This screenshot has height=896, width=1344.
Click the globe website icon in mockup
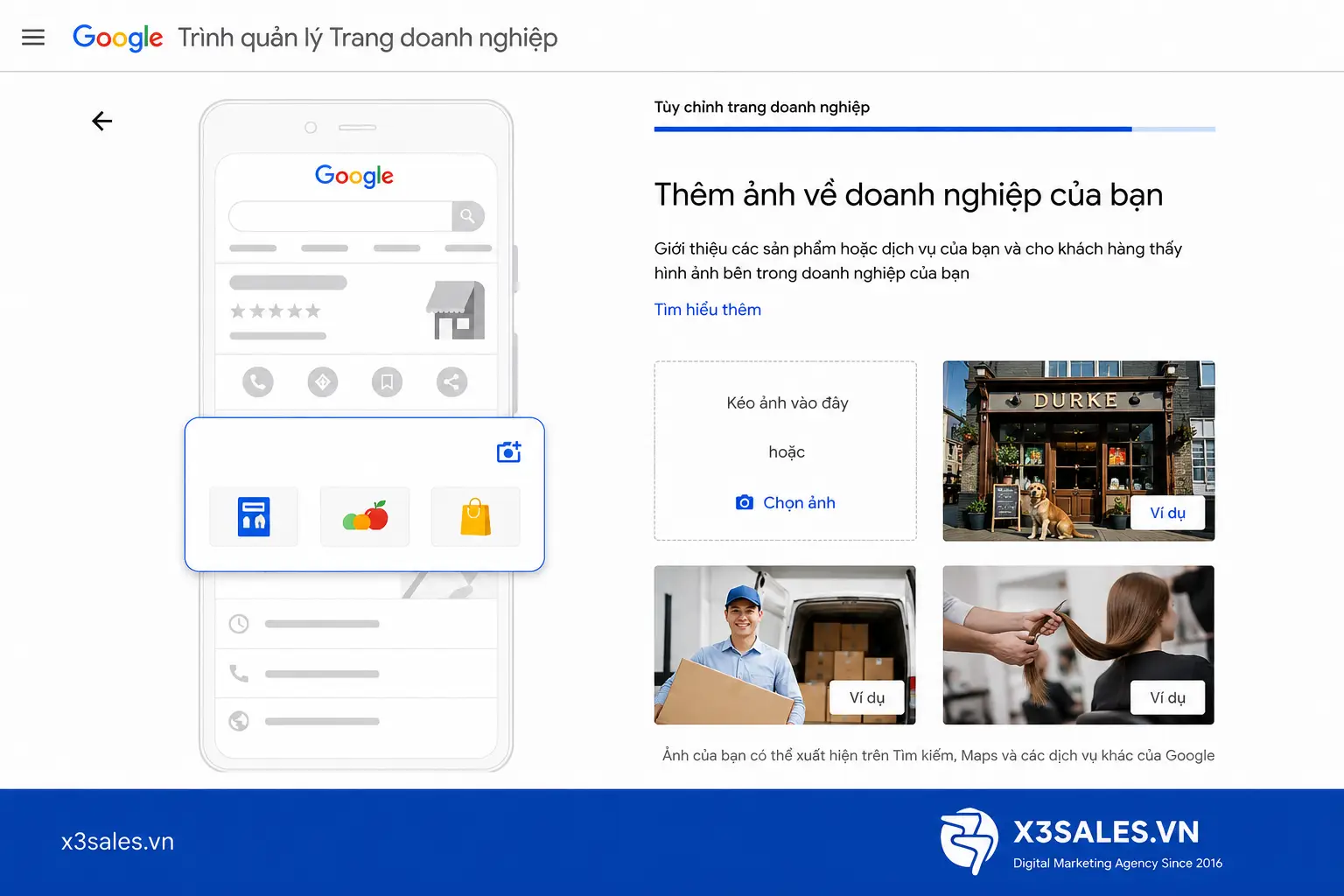pos(239,721)
